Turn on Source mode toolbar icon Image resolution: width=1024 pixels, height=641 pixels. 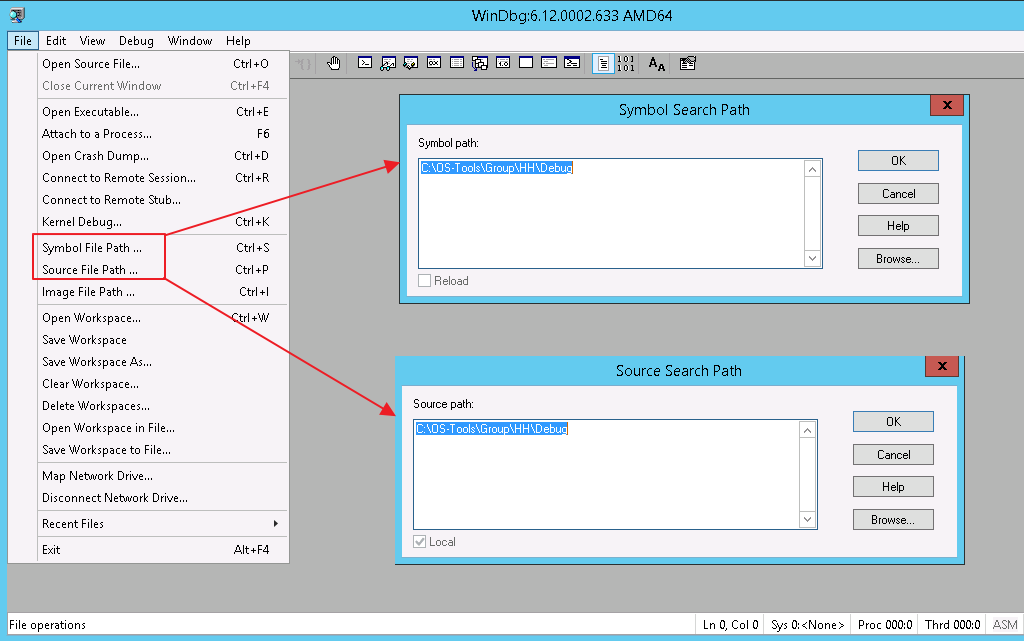[x=603, y=63]
